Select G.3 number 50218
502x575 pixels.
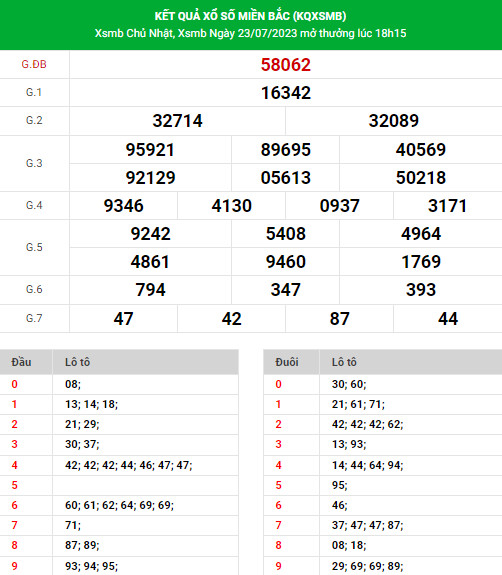click(x=421, y=177)
